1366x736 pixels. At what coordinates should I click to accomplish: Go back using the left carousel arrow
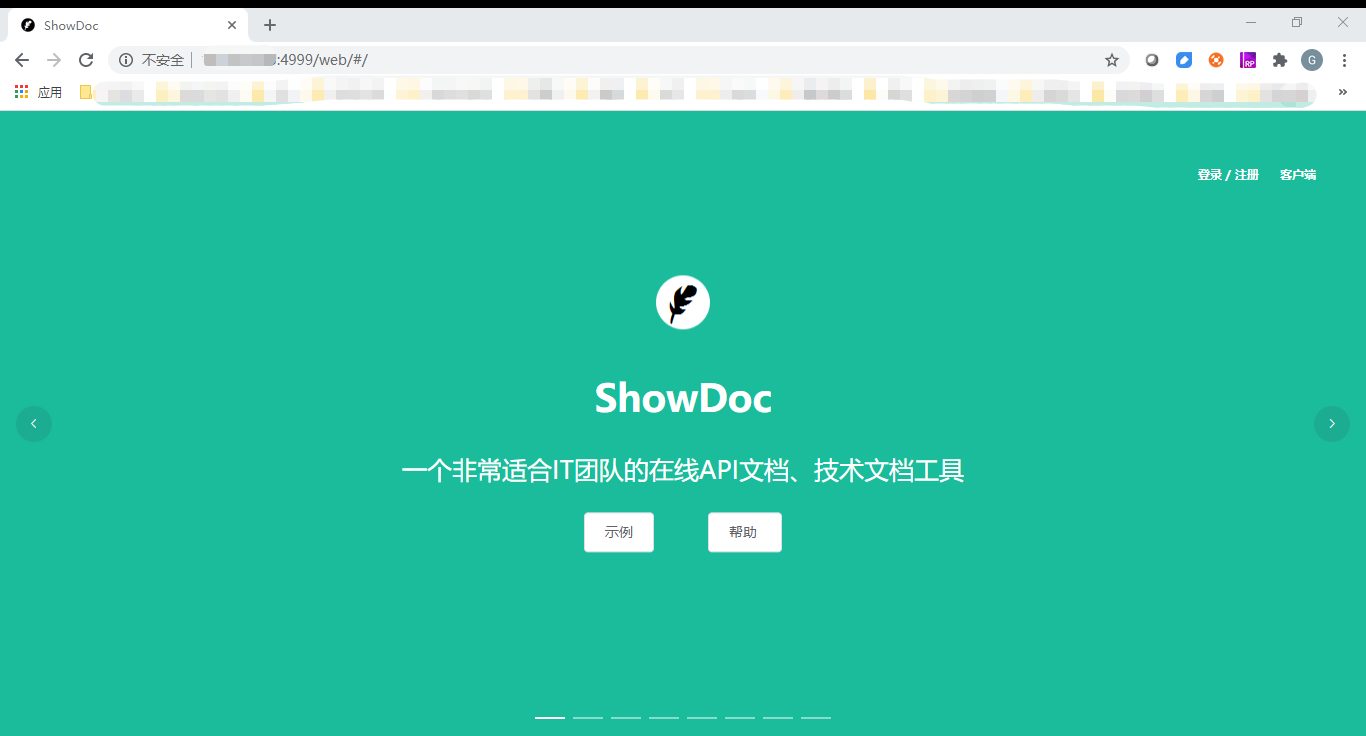coord(34,423)
